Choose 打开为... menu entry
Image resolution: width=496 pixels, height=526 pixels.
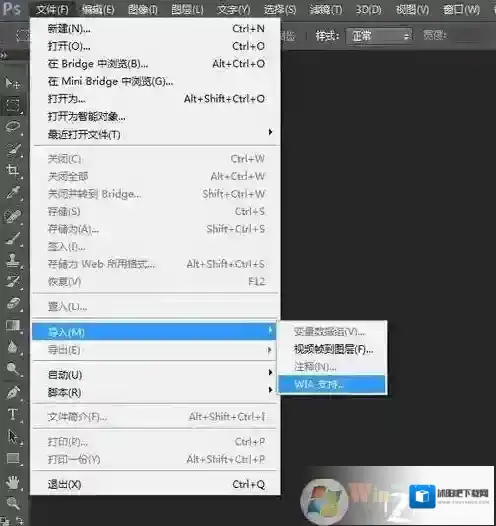[156, 99]
